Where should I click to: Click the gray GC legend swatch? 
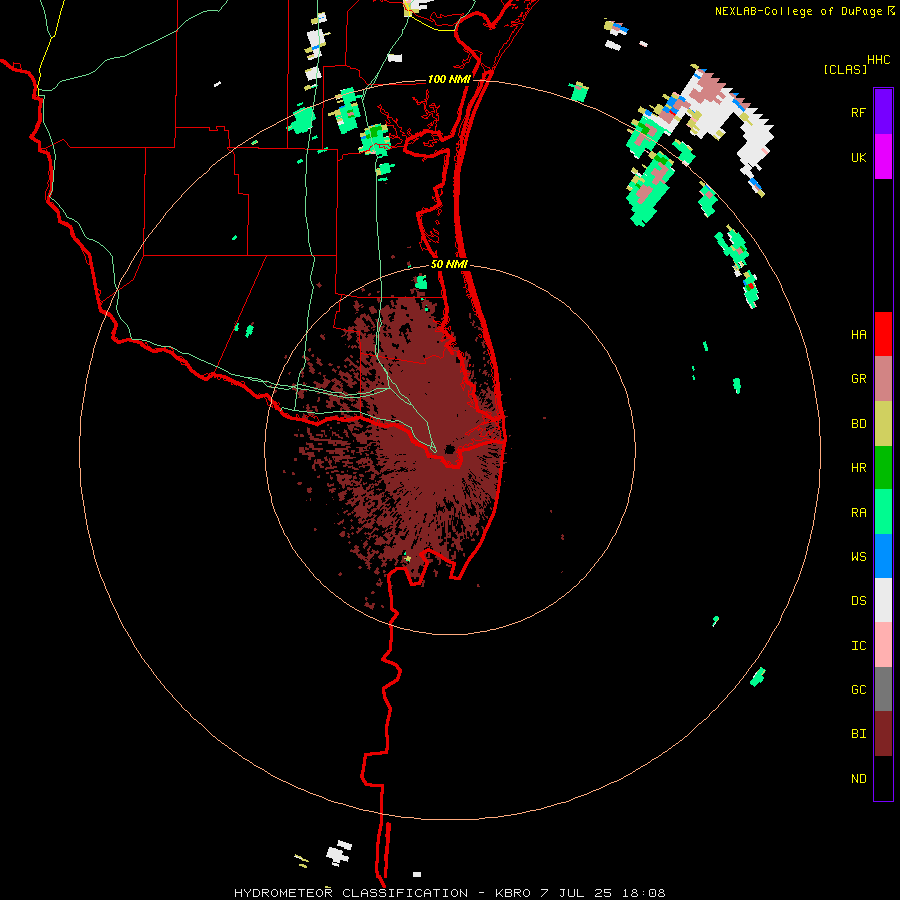pyautogui.click(x=883, y=689)
